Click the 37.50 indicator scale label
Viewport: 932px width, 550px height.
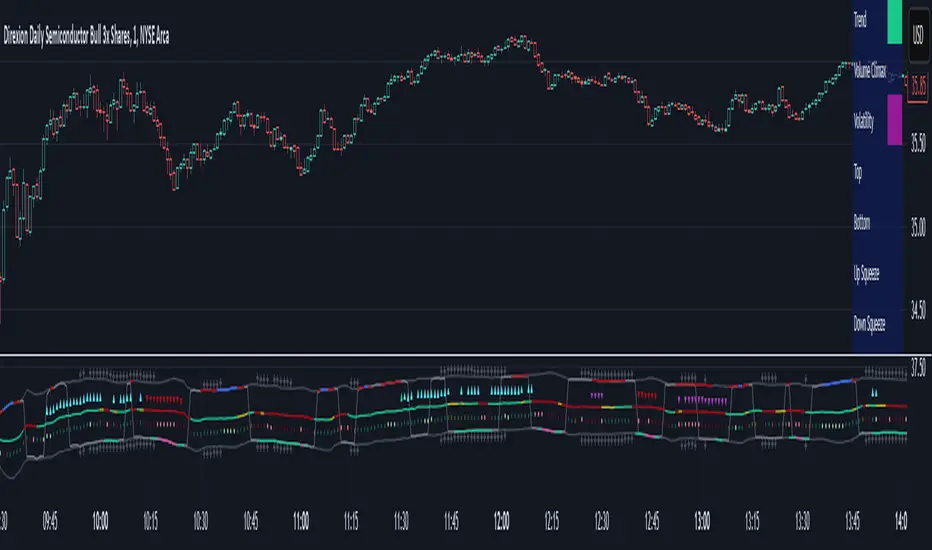click(918, 368)
